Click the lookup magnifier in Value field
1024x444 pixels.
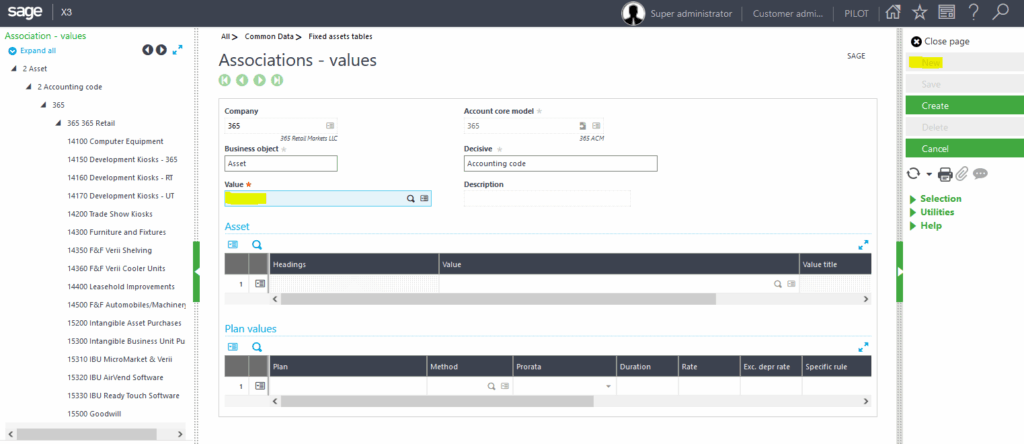(410, 199)
